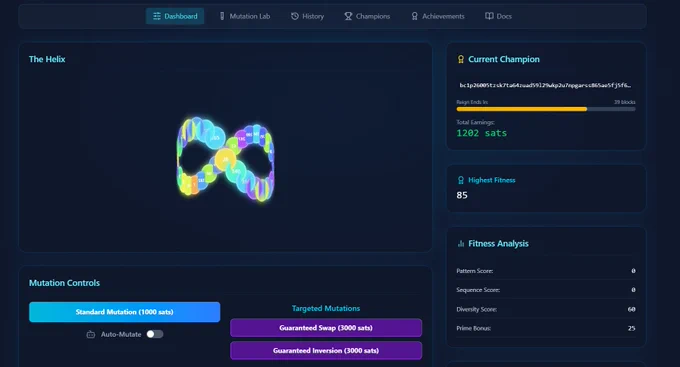Open the Dashboard tab
The width and height of the screenshot is (680, 367).
pyautogui.click(x=175, y=16)
